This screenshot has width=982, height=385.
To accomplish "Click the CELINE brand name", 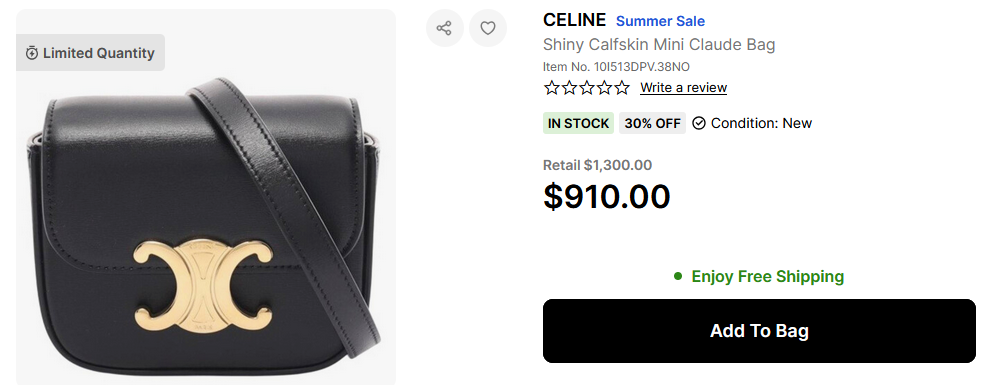I will (x=574, y=20).
